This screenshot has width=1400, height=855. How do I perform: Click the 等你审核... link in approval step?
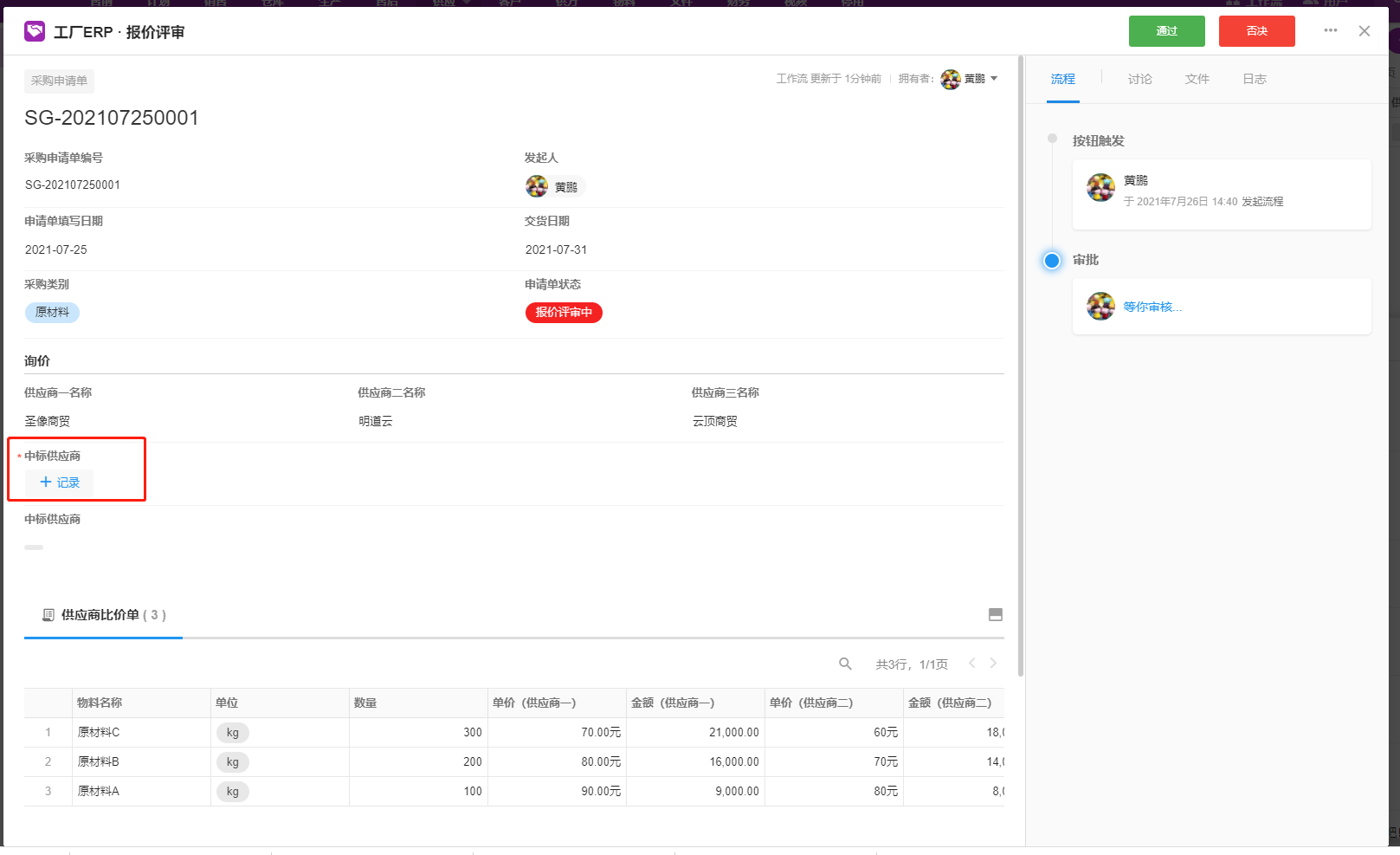[1152, 307]
